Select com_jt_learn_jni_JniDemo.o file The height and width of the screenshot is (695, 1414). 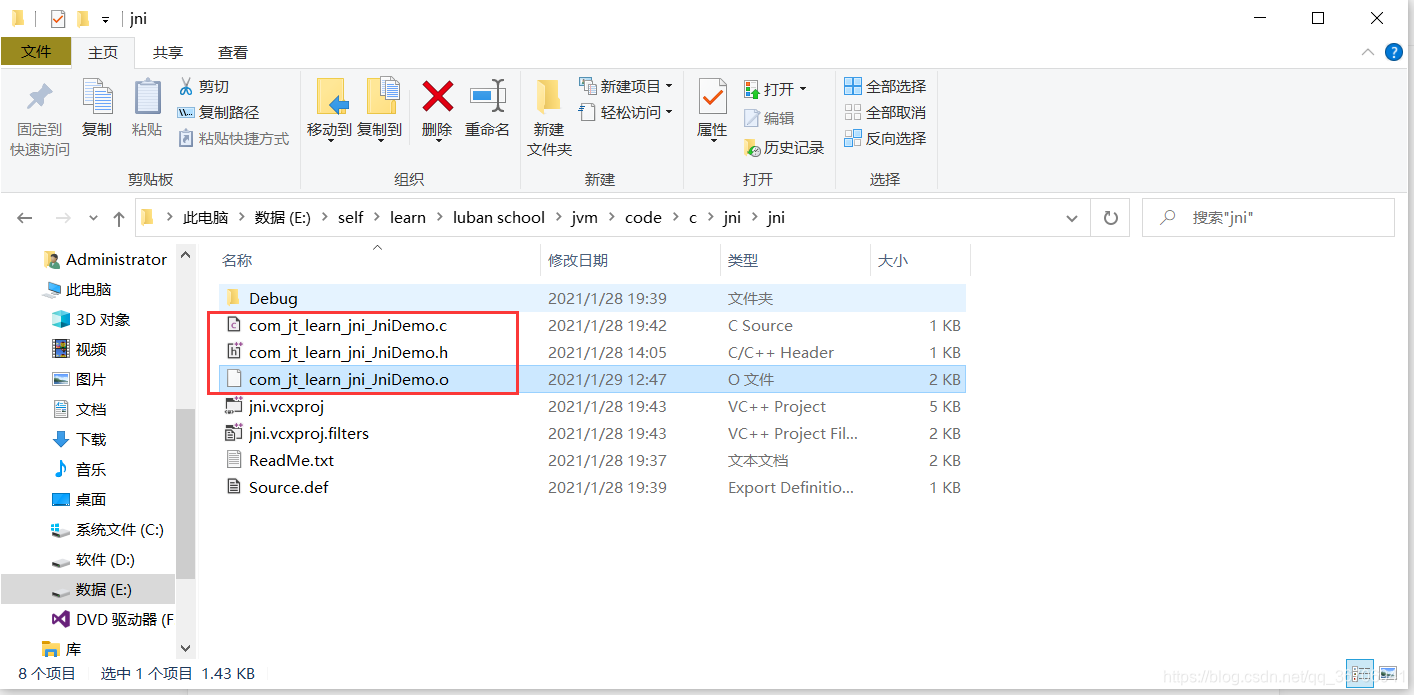[591, 379]
